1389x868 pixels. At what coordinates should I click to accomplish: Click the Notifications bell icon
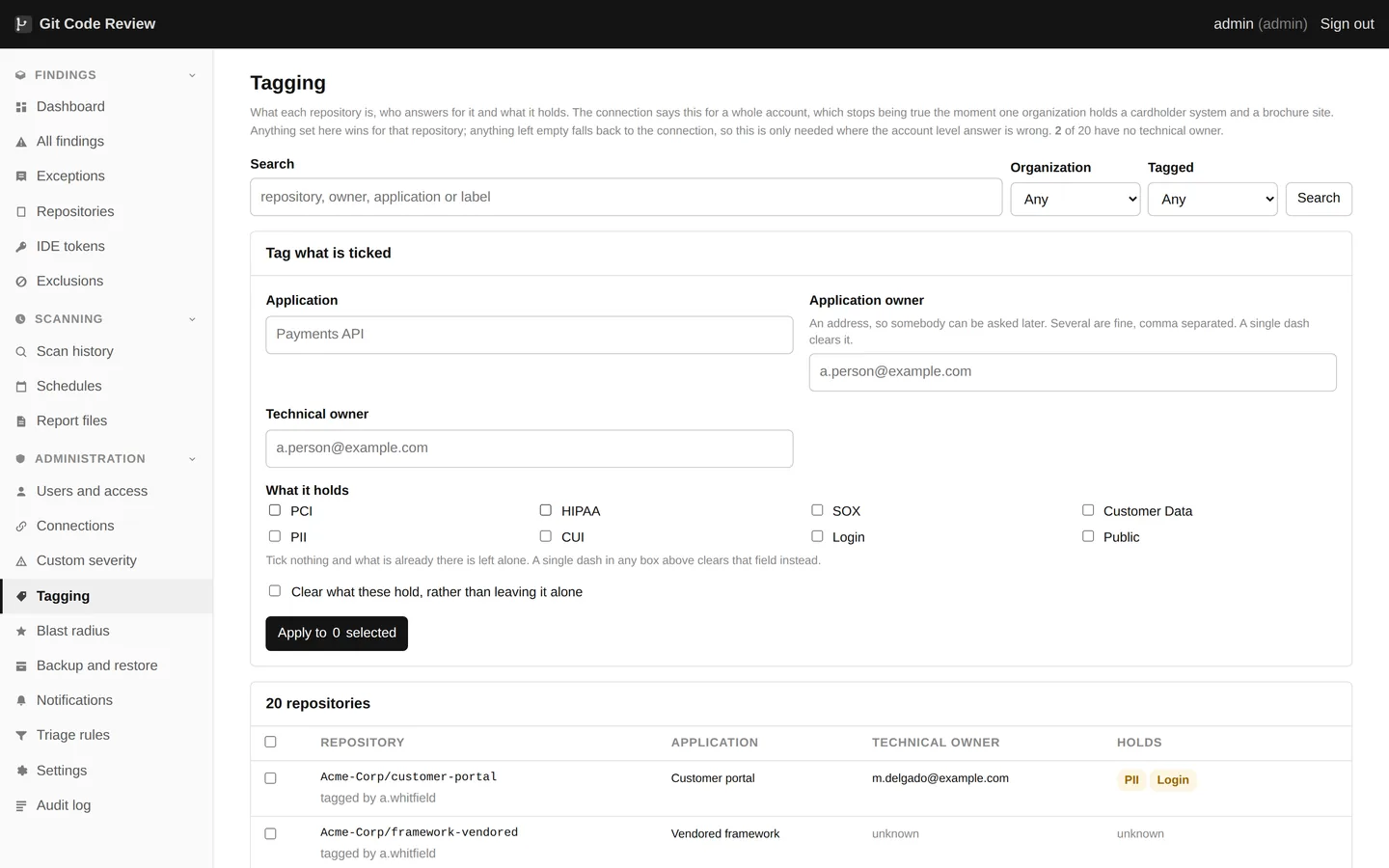coord(21,701)
